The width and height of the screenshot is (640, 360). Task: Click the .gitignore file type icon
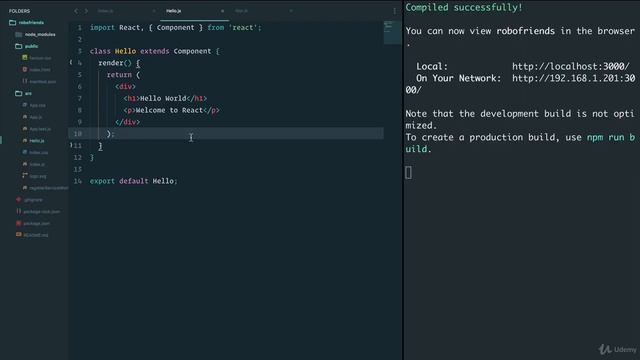click(x=18, y=200)
